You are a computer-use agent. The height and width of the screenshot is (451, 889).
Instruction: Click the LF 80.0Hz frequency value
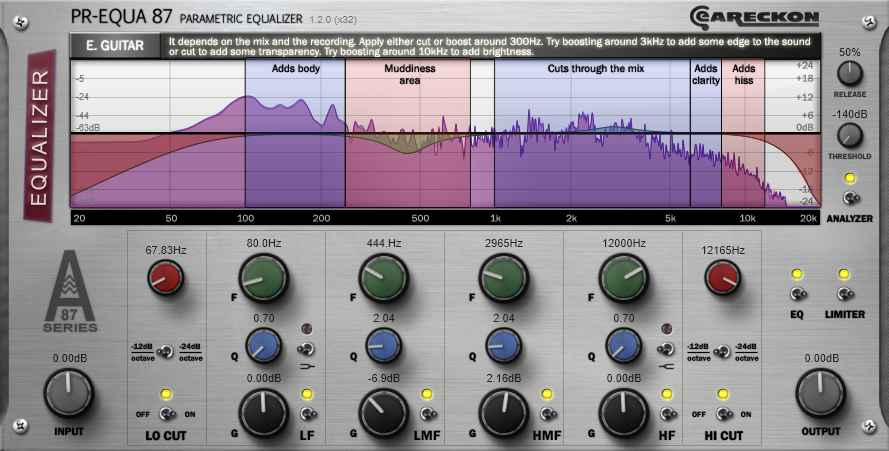[264, 243]
